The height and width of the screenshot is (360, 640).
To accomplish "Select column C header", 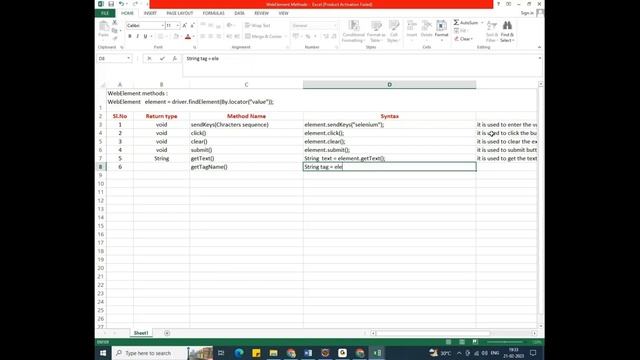I will [x=246, y=84].
